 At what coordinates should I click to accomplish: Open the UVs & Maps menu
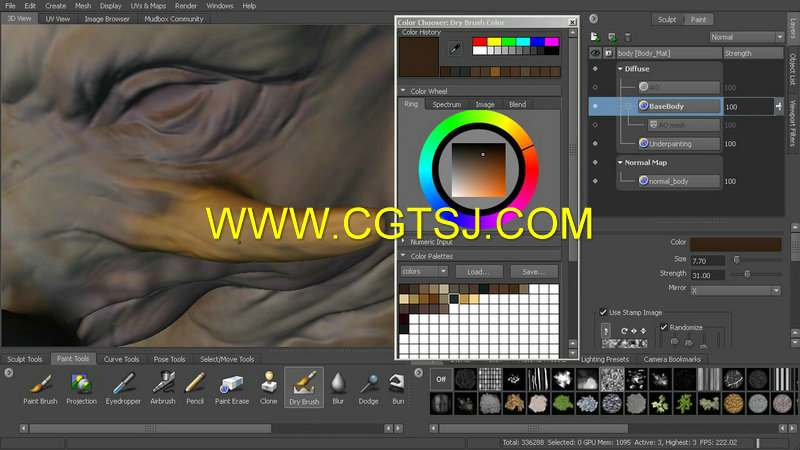[x=148, y=6]
